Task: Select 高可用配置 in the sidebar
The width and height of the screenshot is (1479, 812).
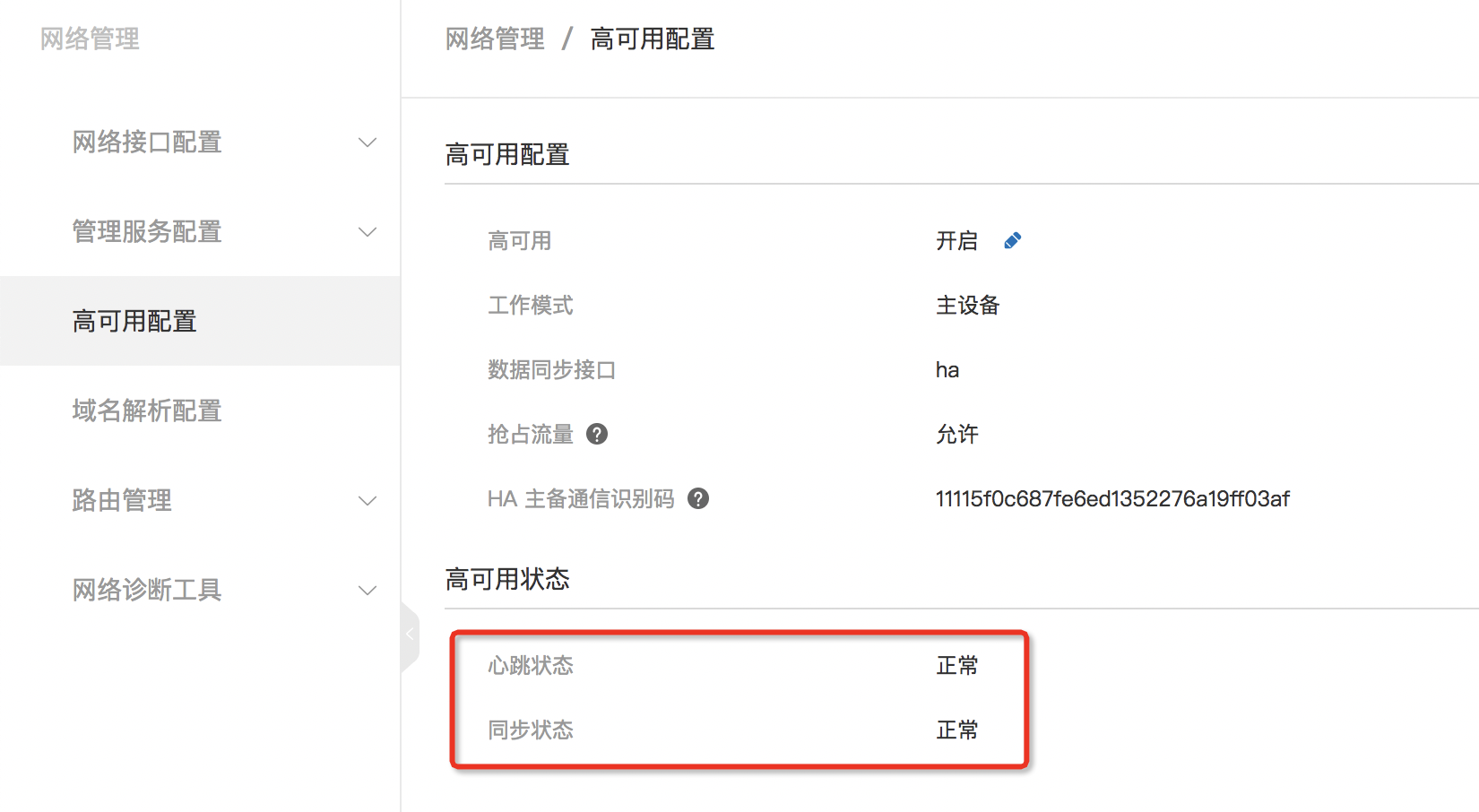Action: (x=134, y=321)
